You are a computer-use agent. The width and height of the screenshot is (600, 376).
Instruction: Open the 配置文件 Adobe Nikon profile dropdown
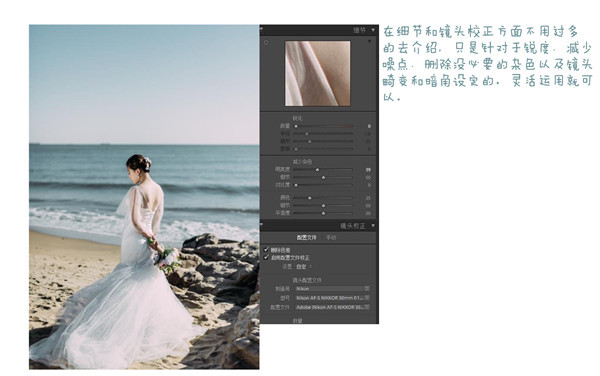(332, 307)
